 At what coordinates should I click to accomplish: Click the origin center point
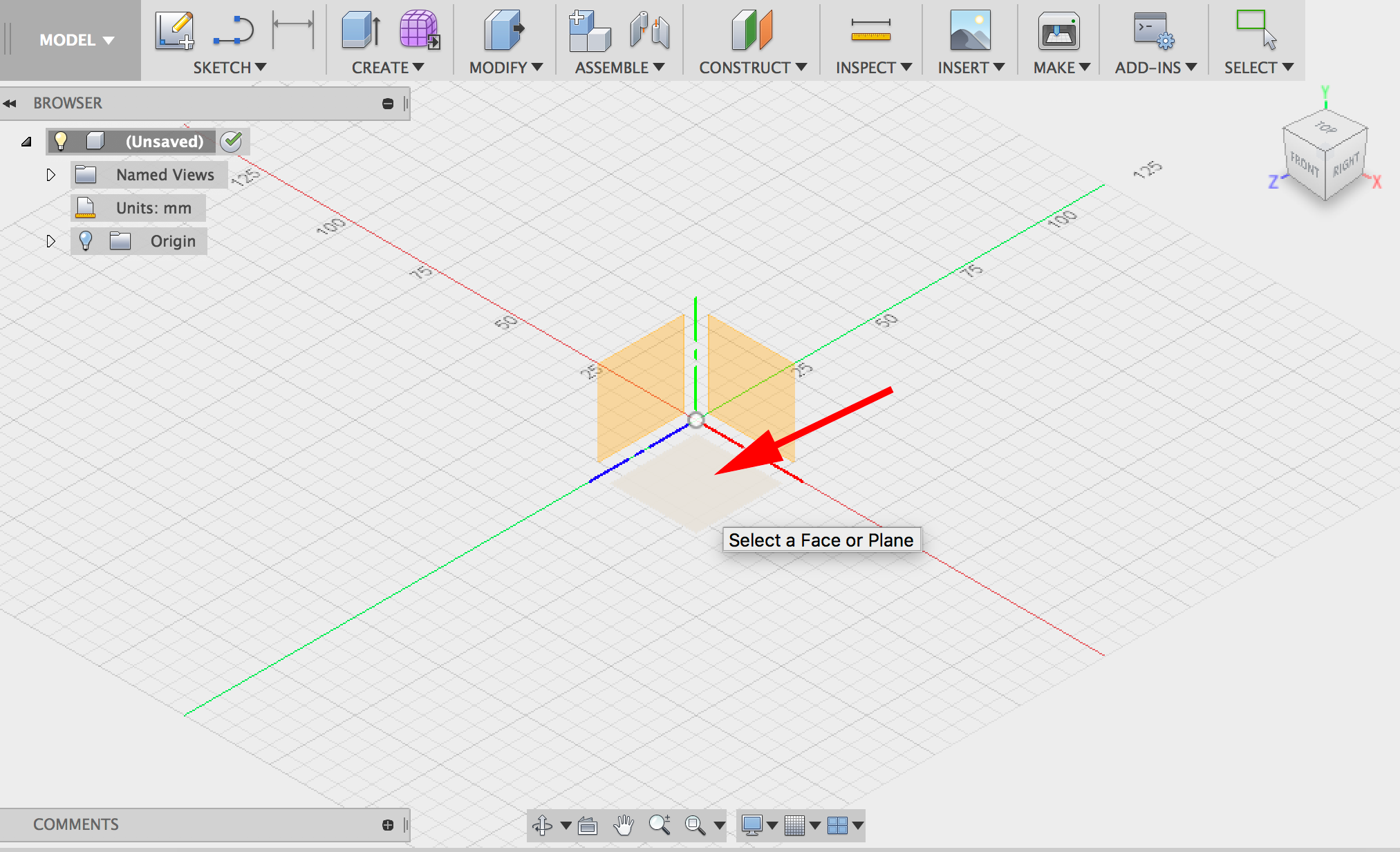coord(696,419)
